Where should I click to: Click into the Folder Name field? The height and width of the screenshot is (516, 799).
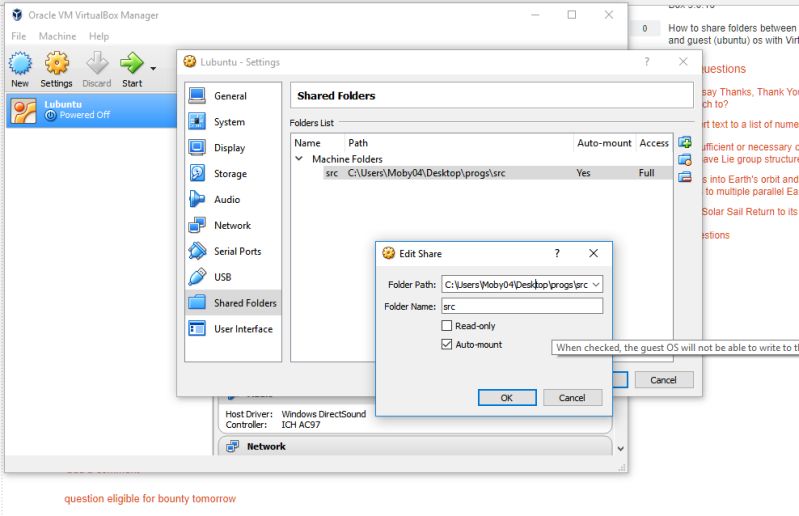[x=522, y=306]
